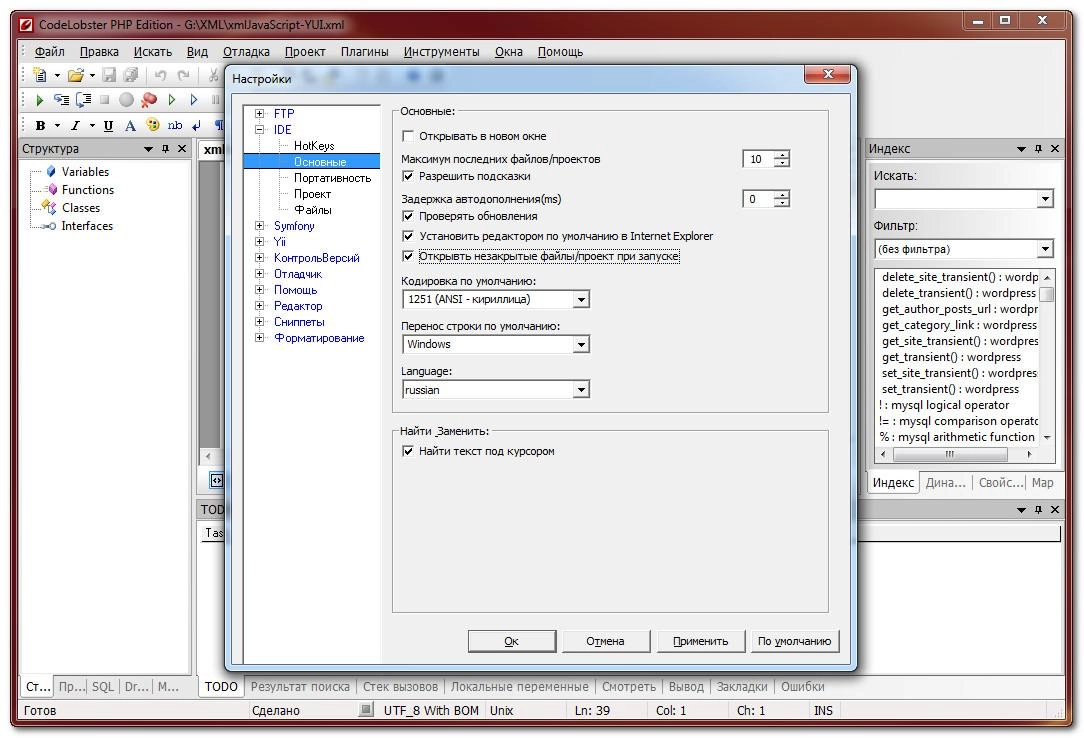Viewport: 1084px width, 738px height.
Task: Click the Ок button
Action: (x=512, y=641)
